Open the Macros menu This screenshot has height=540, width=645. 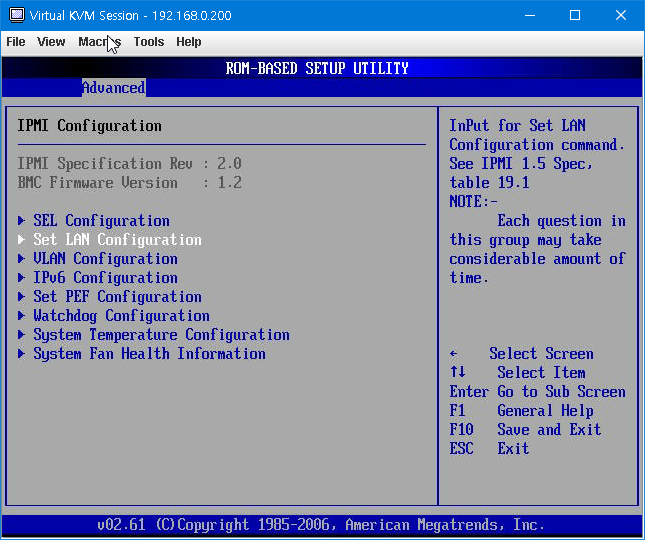[100, 42]
